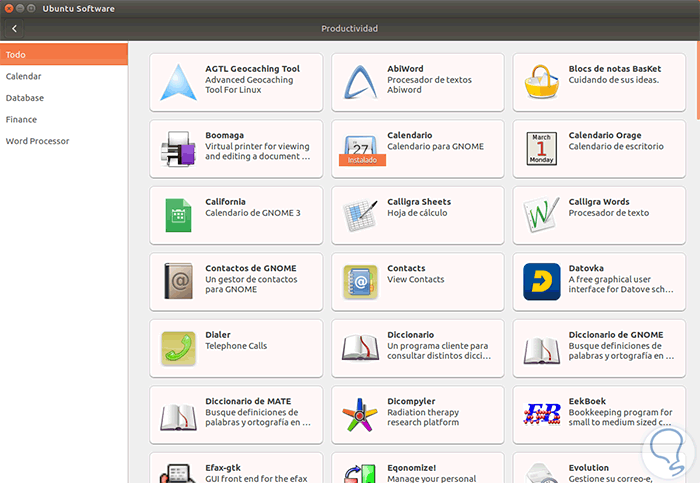
Task: Open the Diccionario de GNOME title
Action: (616, 335)
